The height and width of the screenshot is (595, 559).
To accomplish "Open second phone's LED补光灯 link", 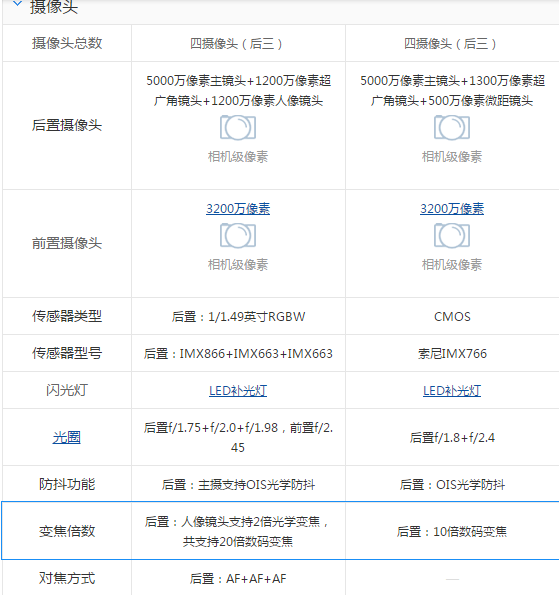I will [x=452, y=390].
